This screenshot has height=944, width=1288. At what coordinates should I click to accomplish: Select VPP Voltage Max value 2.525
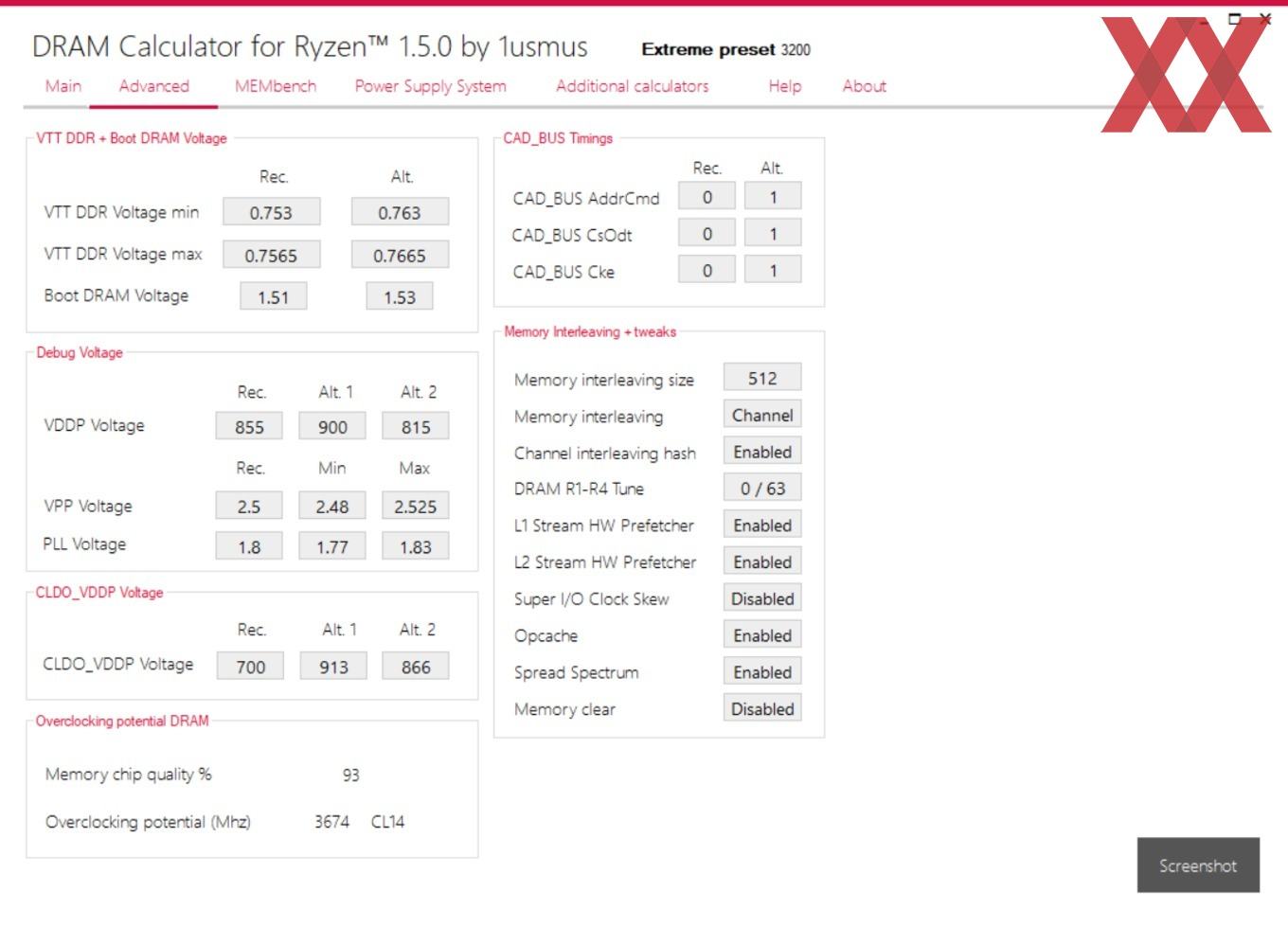click(x=416, y=506)
